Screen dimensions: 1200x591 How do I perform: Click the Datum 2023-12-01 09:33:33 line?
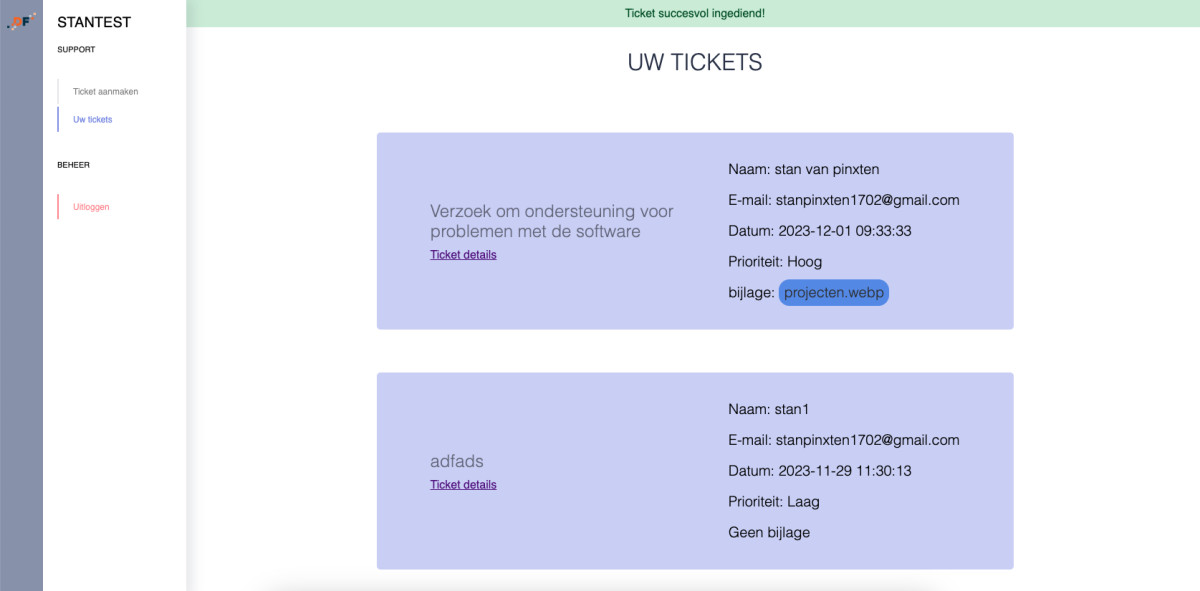[x=820, y=230]
